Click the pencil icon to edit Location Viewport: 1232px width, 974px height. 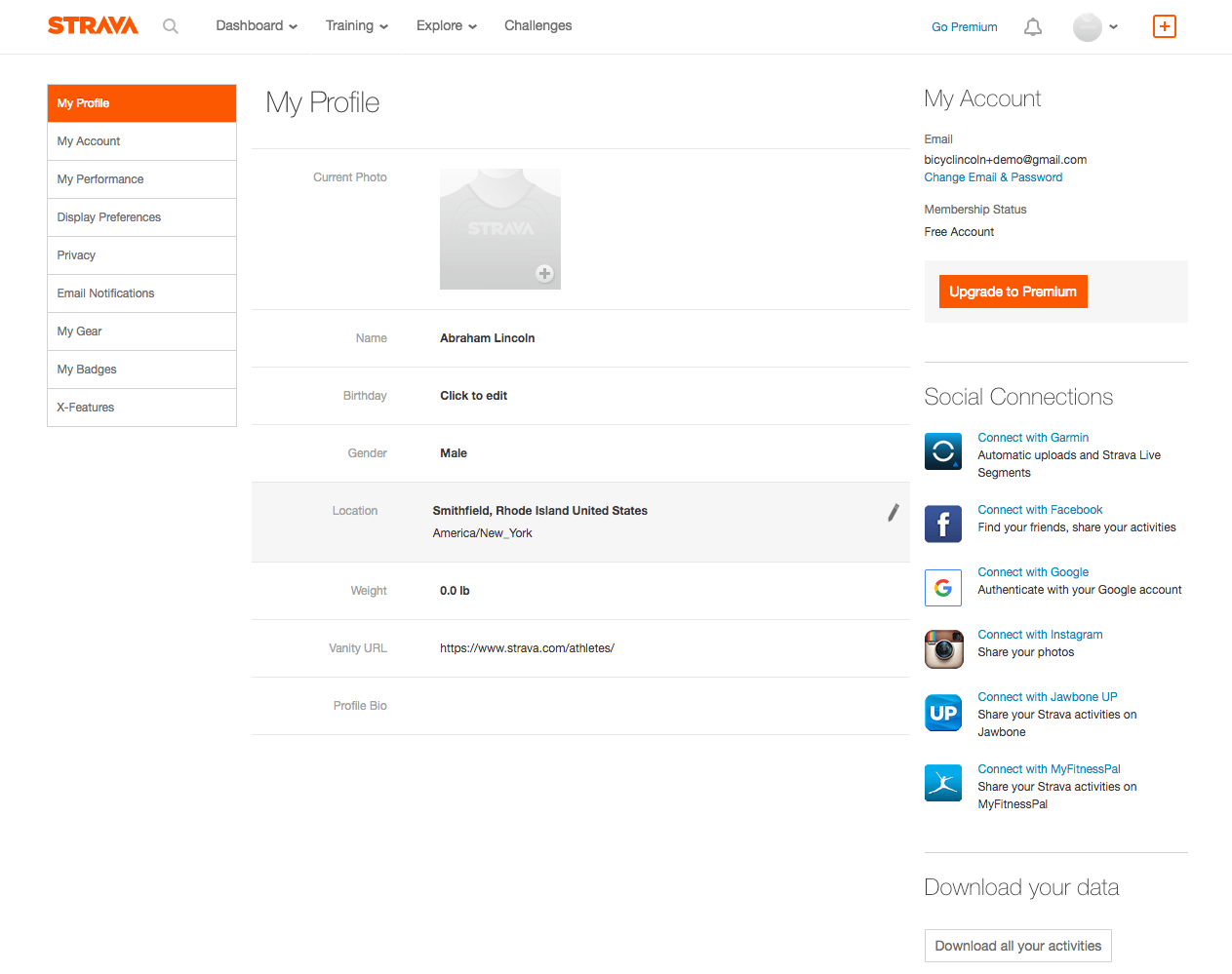coord(892,512)
